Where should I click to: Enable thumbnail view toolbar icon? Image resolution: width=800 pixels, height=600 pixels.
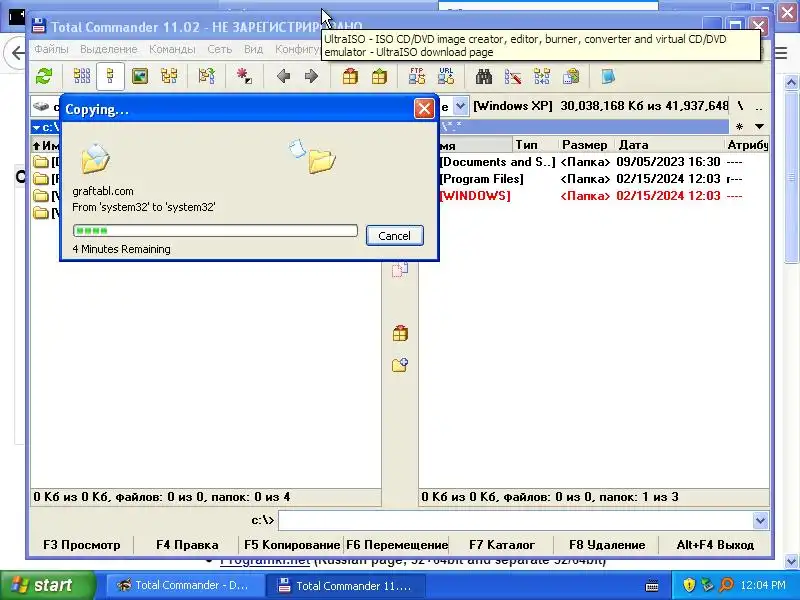(140, 77)
